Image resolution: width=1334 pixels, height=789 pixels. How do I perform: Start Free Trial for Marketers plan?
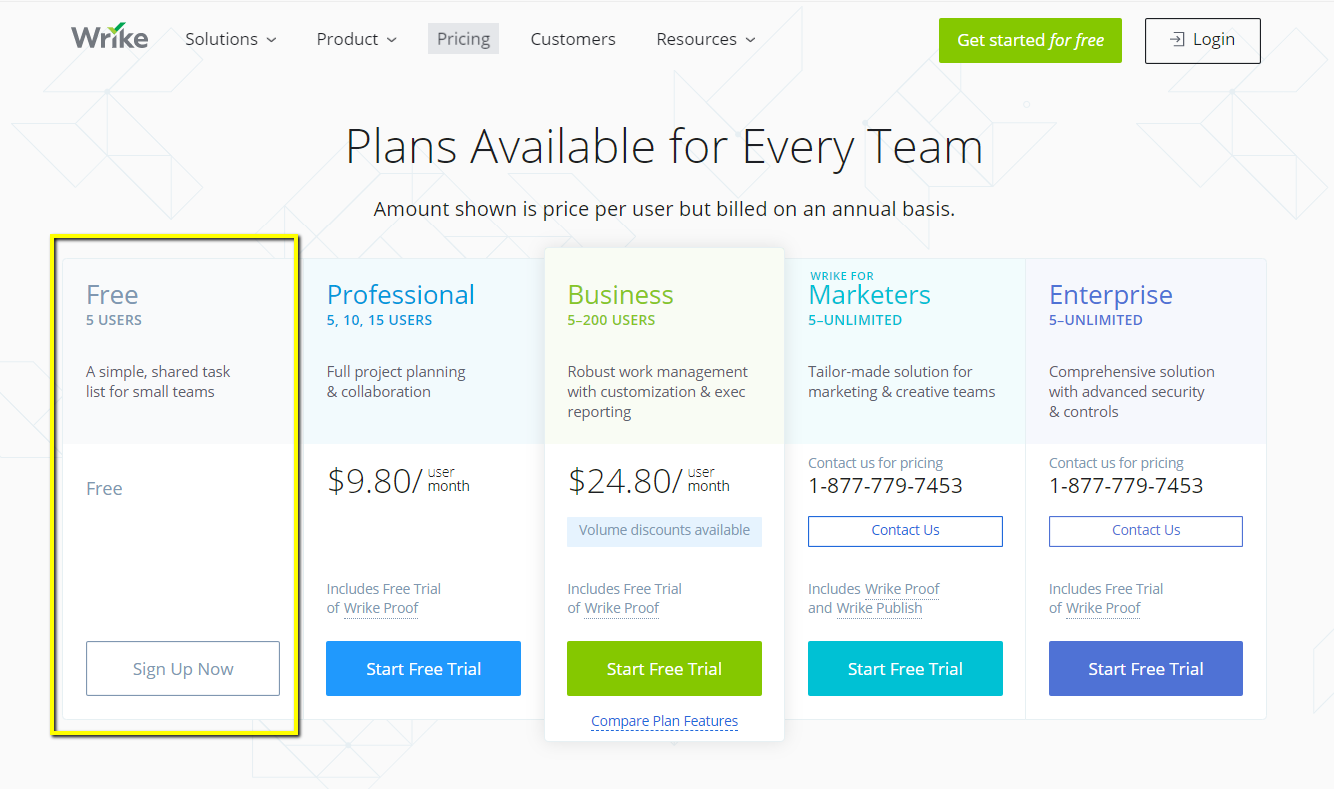click(x=905, y=669)
